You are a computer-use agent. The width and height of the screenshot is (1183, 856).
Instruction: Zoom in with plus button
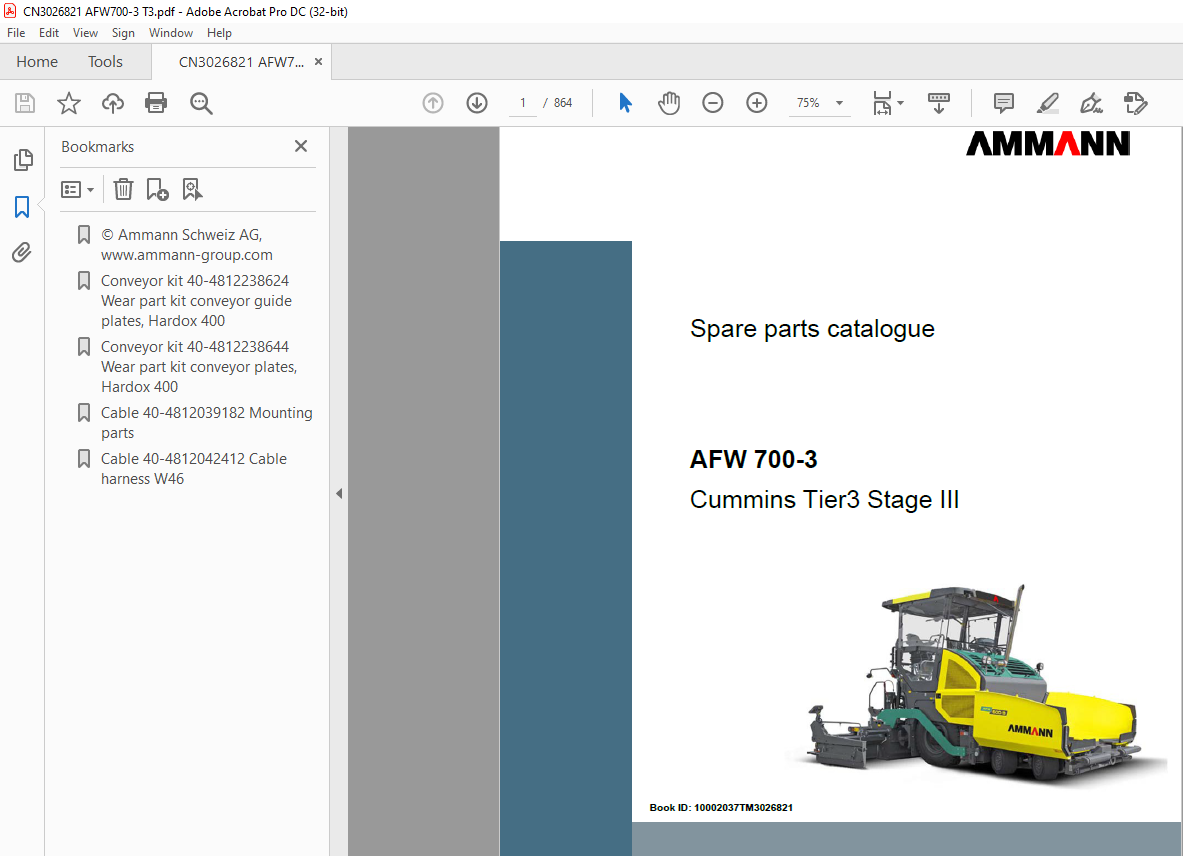point(757,103)
